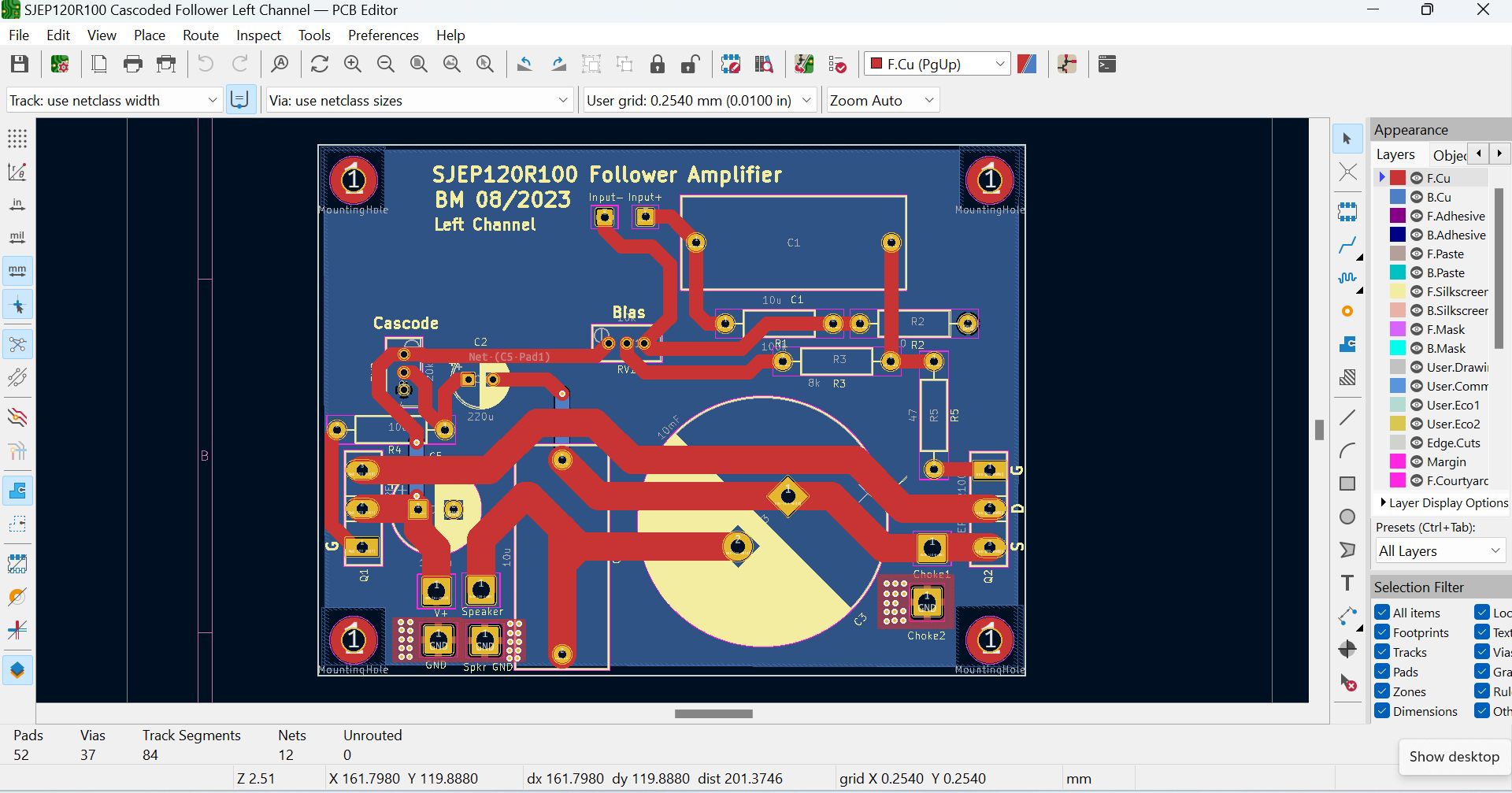
Task: Uncheck the Tracks selection filter
Action: [x=1382, y=651]
